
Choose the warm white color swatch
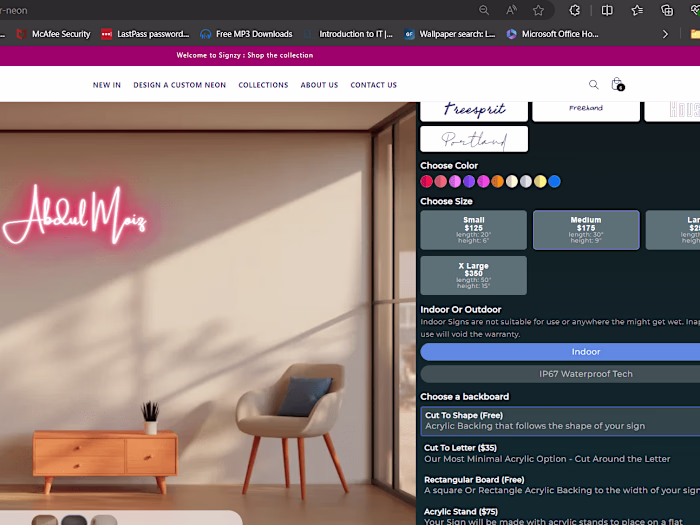click(512, 181)
